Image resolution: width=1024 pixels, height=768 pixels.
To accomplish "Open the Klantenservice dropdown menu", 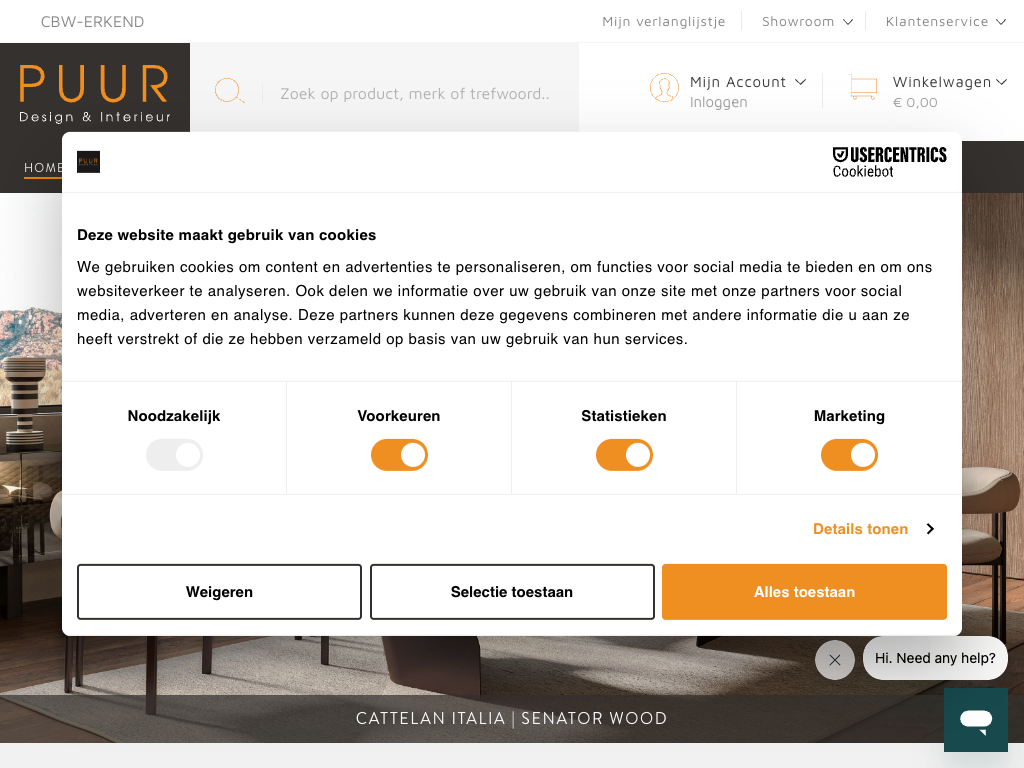I will (945, 21).
